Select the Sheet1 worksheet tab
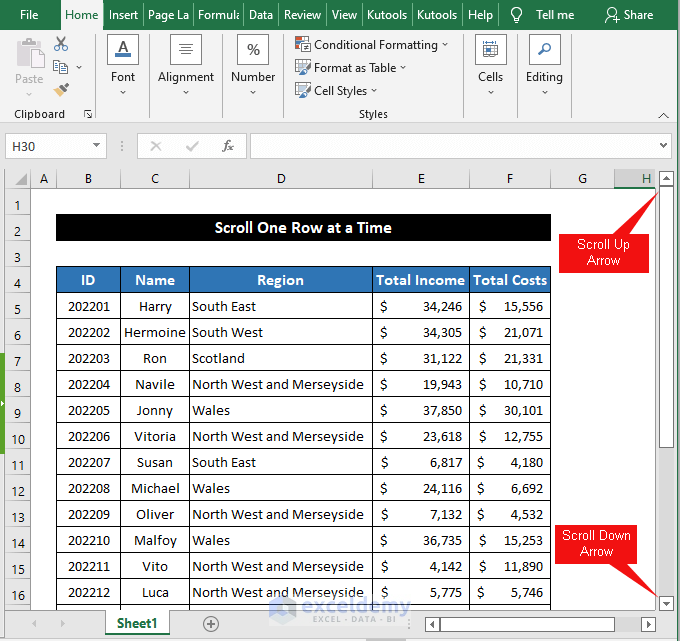680x641 pixels. 137,624
